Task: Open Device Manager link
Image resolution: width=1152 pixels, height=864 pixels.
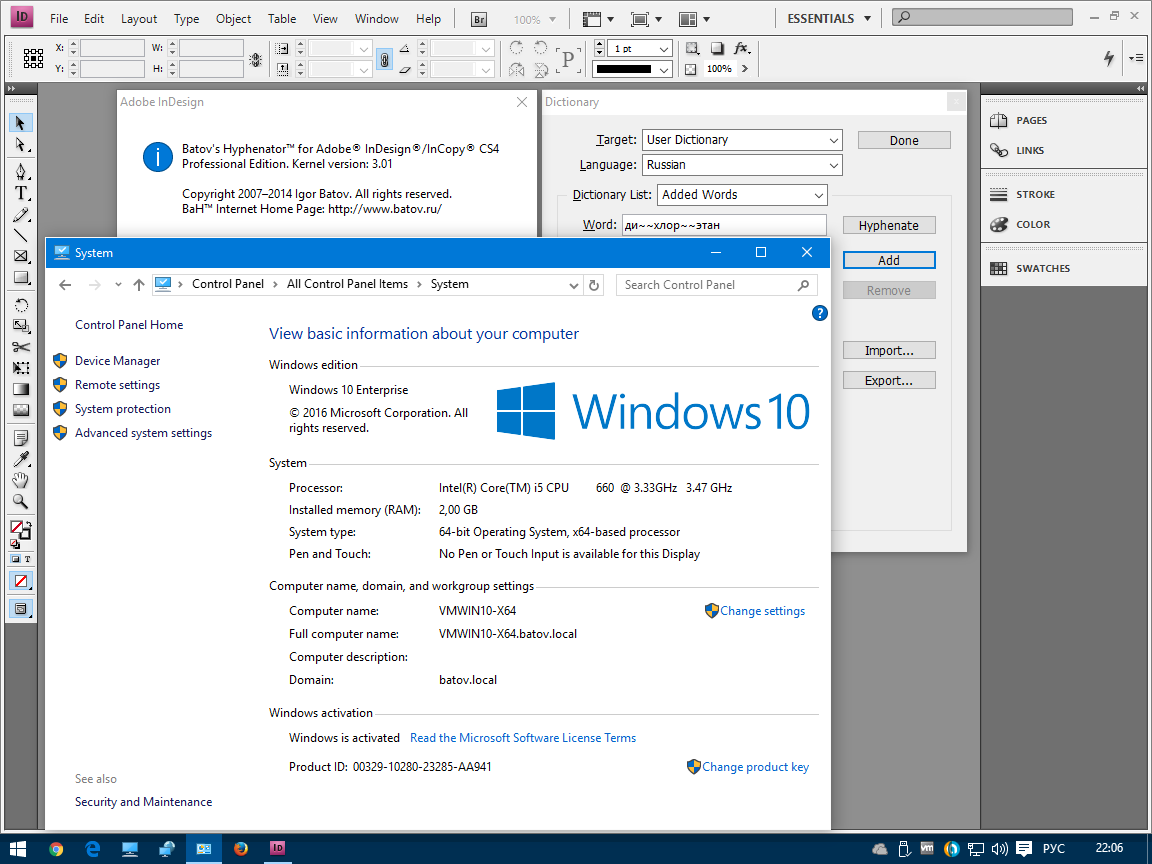Action: (118, 361)
